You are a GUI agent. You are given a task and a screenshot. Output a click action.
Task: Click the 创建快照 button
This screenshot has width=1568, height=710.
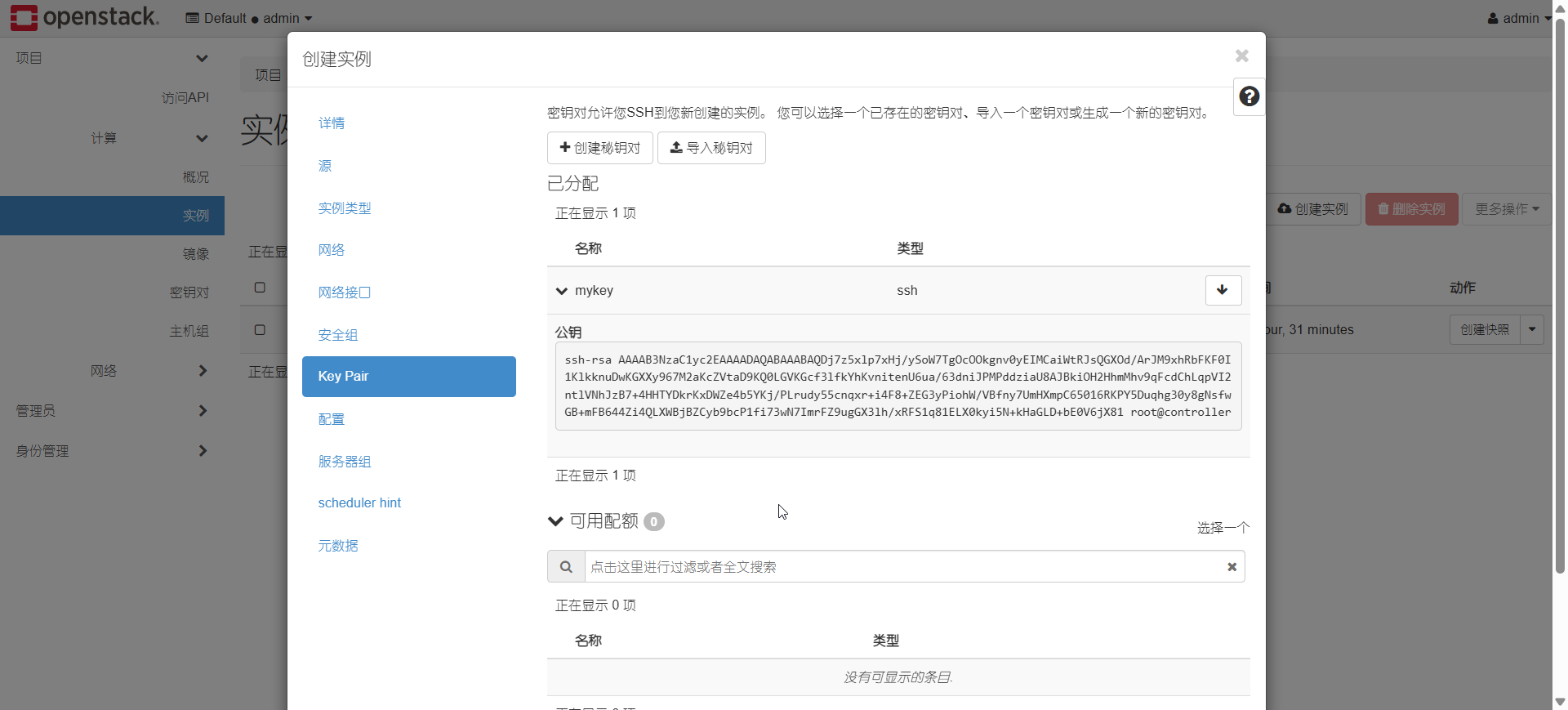tap(1485, 329)
